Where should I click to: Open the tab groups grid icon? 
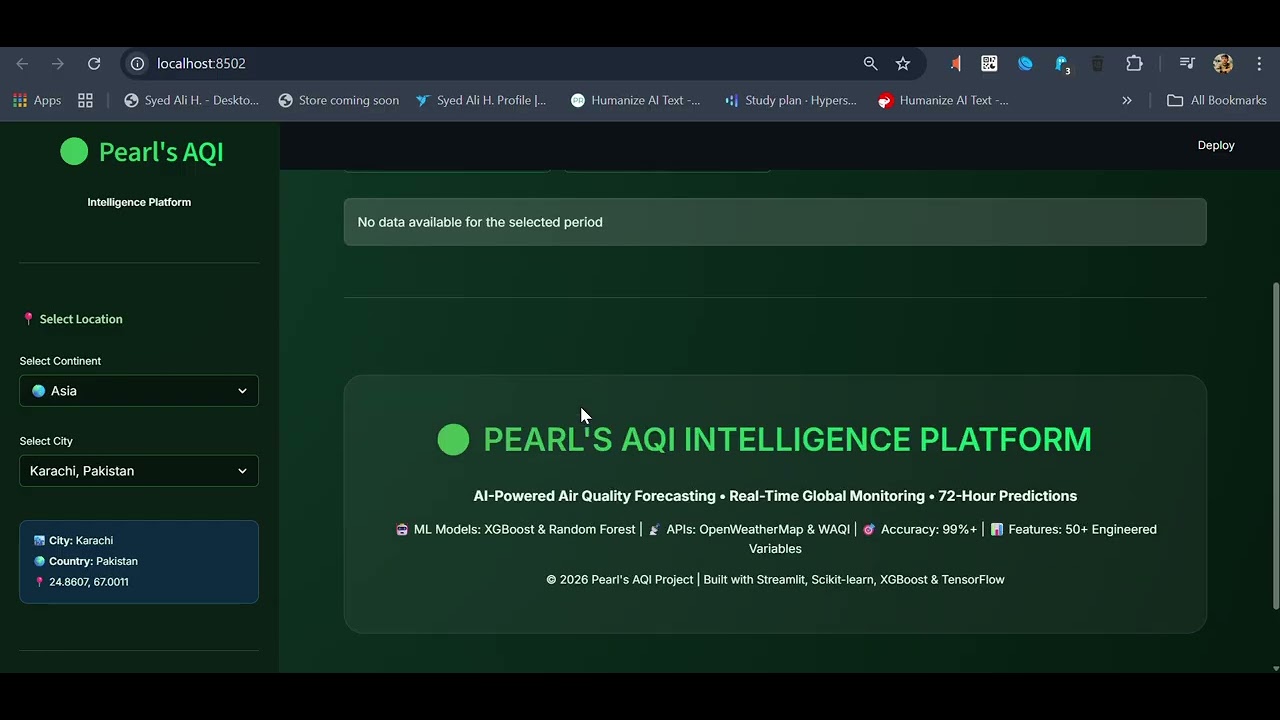[x=85, y=100]
